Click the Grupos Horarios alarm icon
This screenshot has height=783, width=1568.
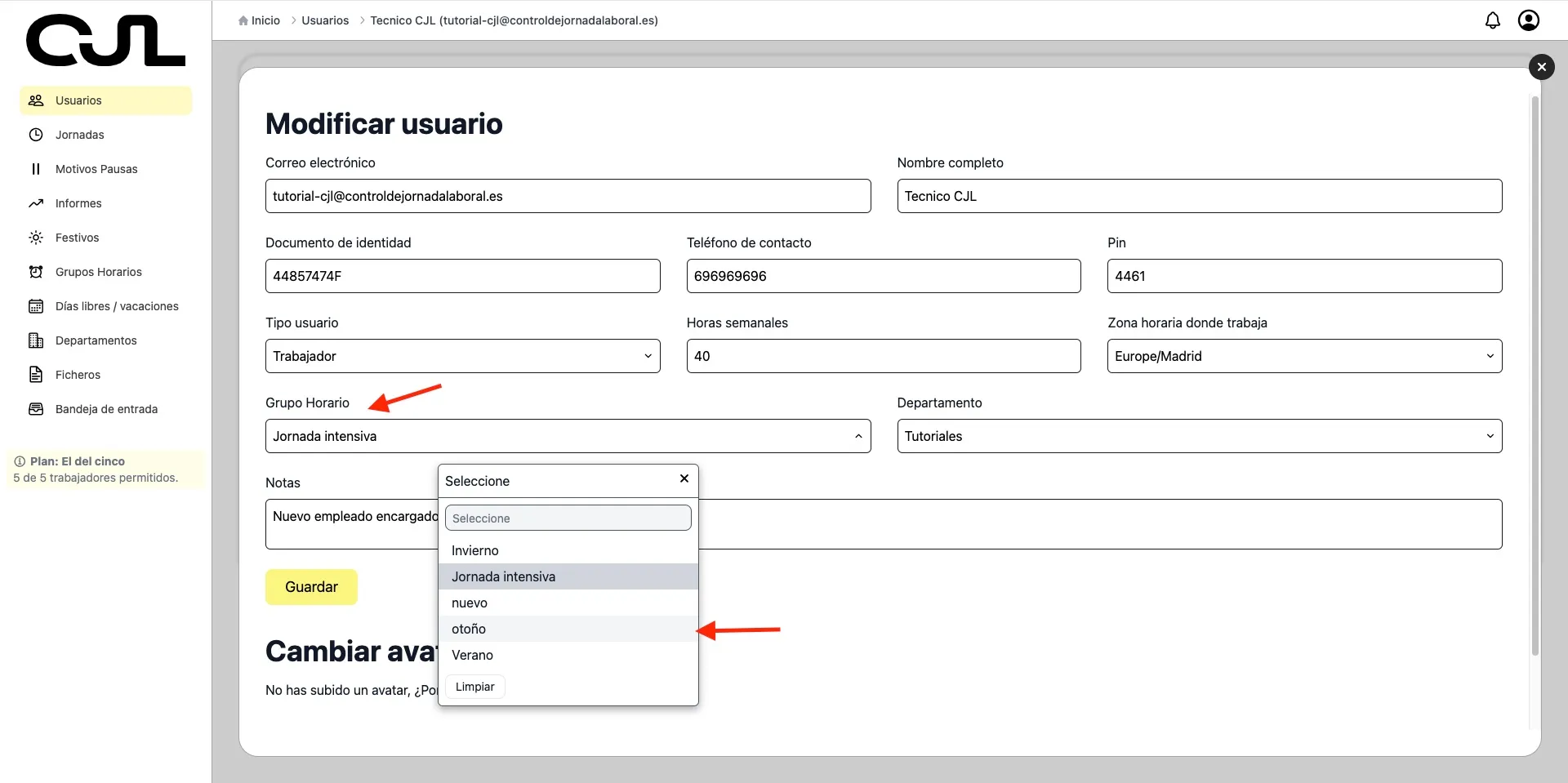tap(36, 272)
